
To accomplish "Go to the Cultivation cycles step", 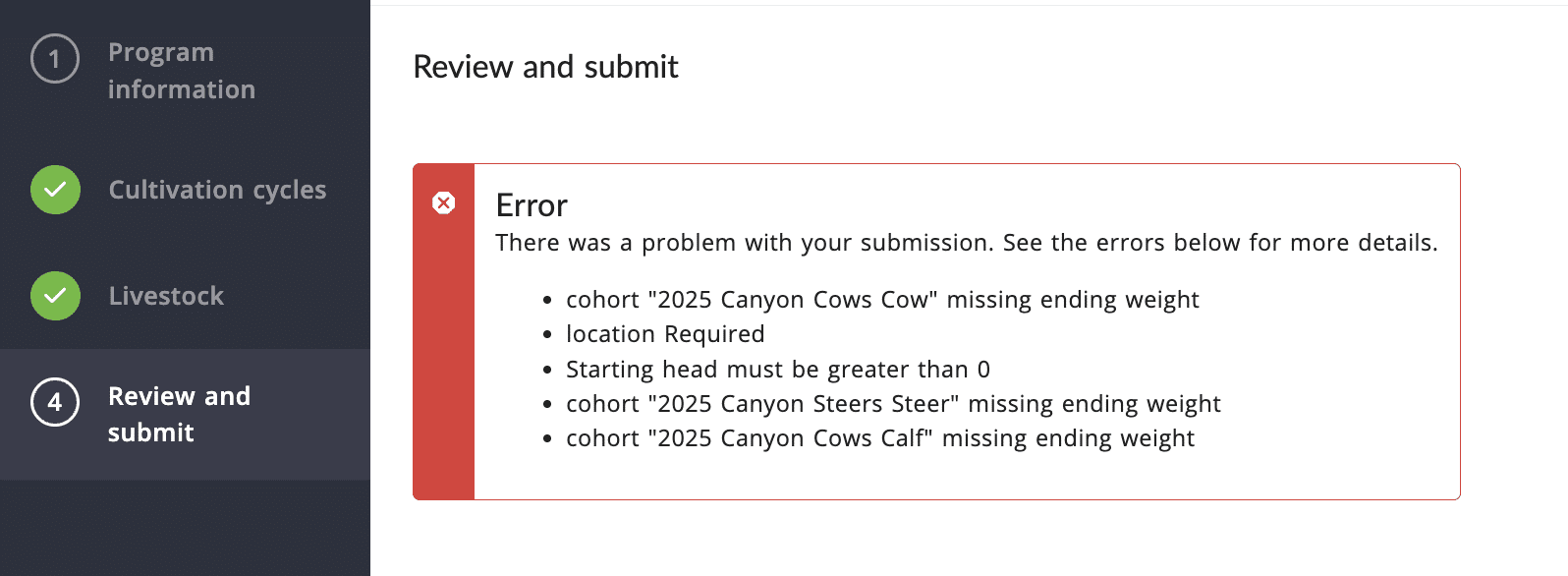I will [x=217, y=190].
